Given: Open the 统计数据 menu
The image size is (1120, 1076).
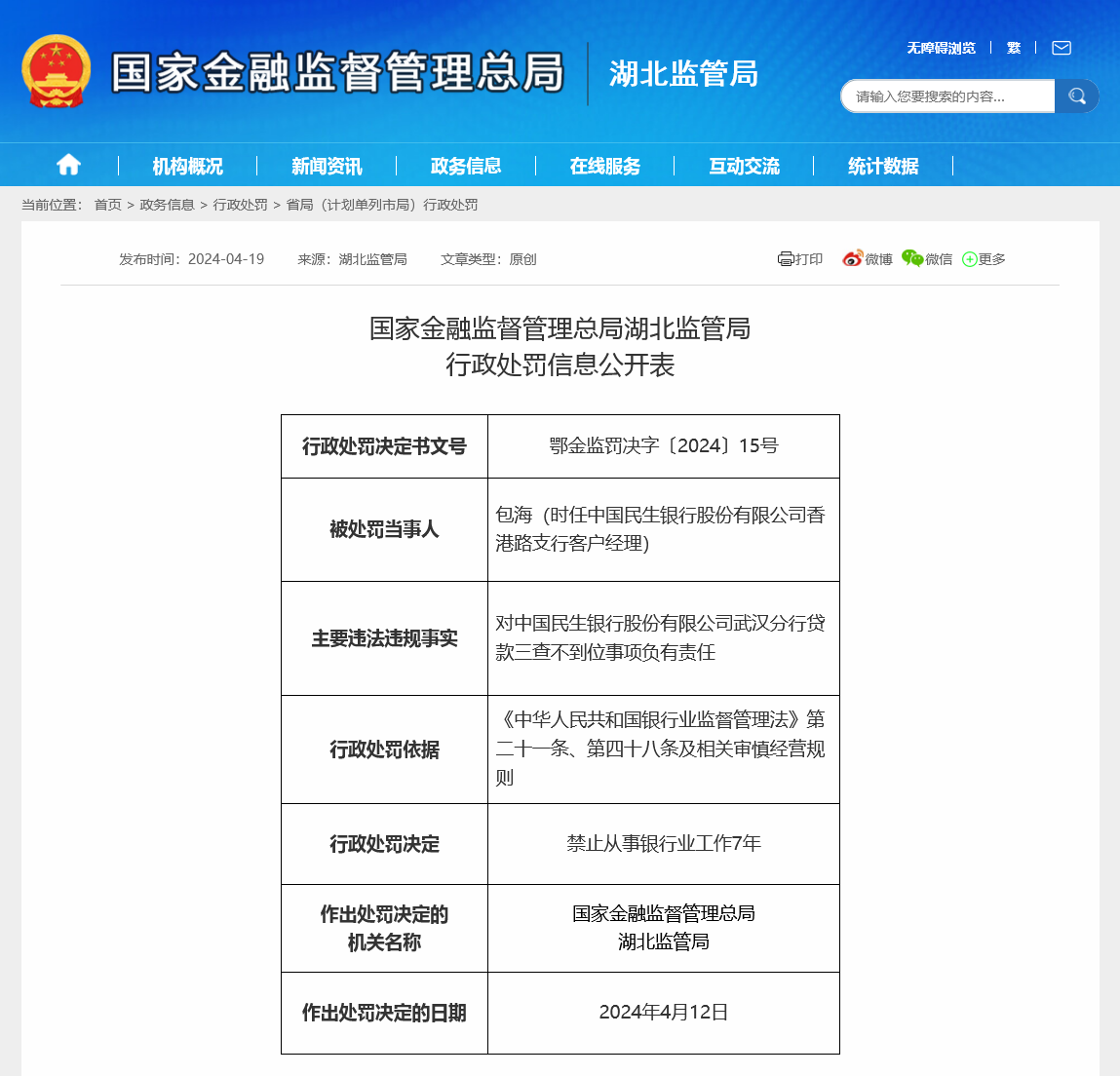Looking at the screenshot, I should pos(883,166).
